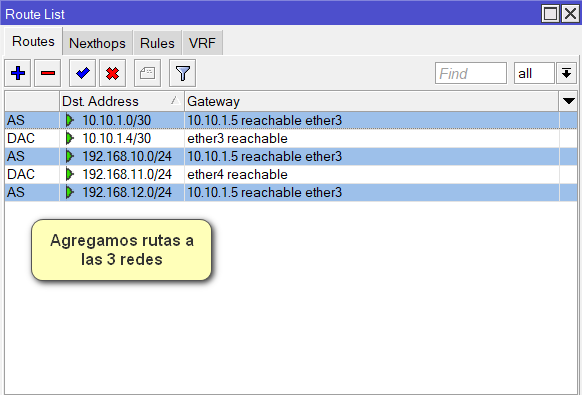Click the DAC flag of 10.10.1.4/30
Screen dimensions: 582x395
point(21,138)
